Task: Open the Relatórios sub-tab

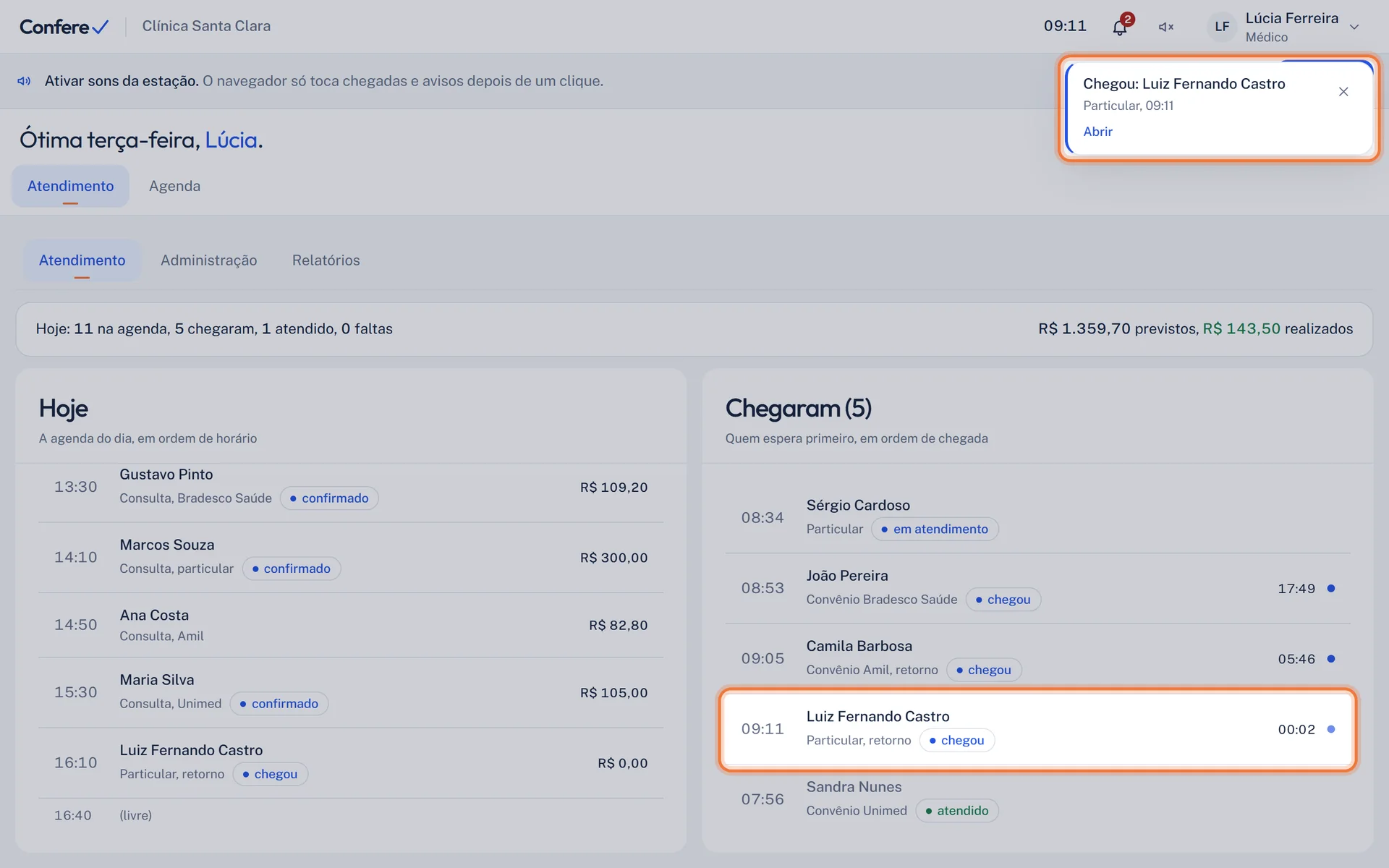Action: click(326, 260)
